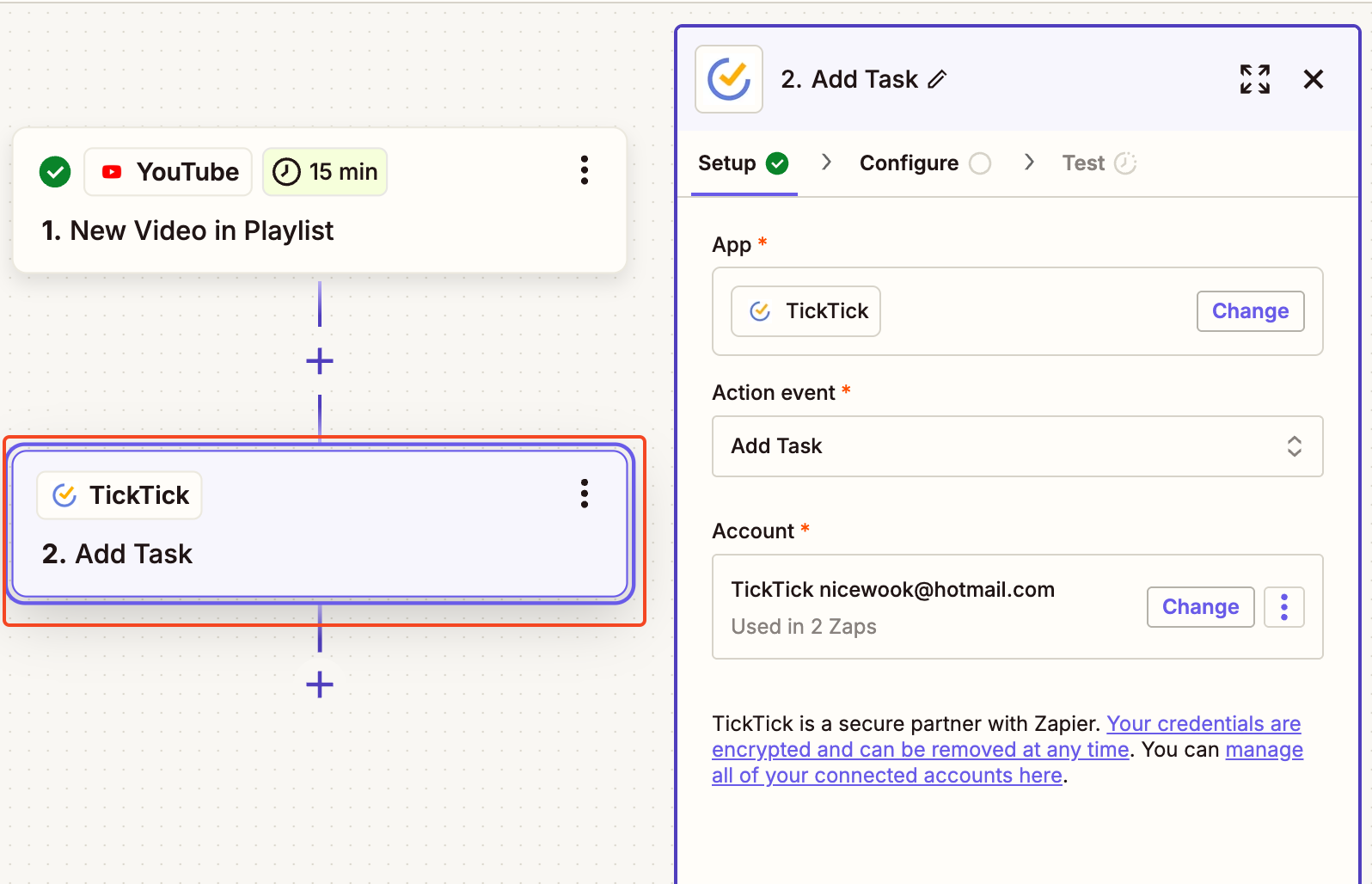Click the Used in 2 Zaps text

[x=804, y=627]
